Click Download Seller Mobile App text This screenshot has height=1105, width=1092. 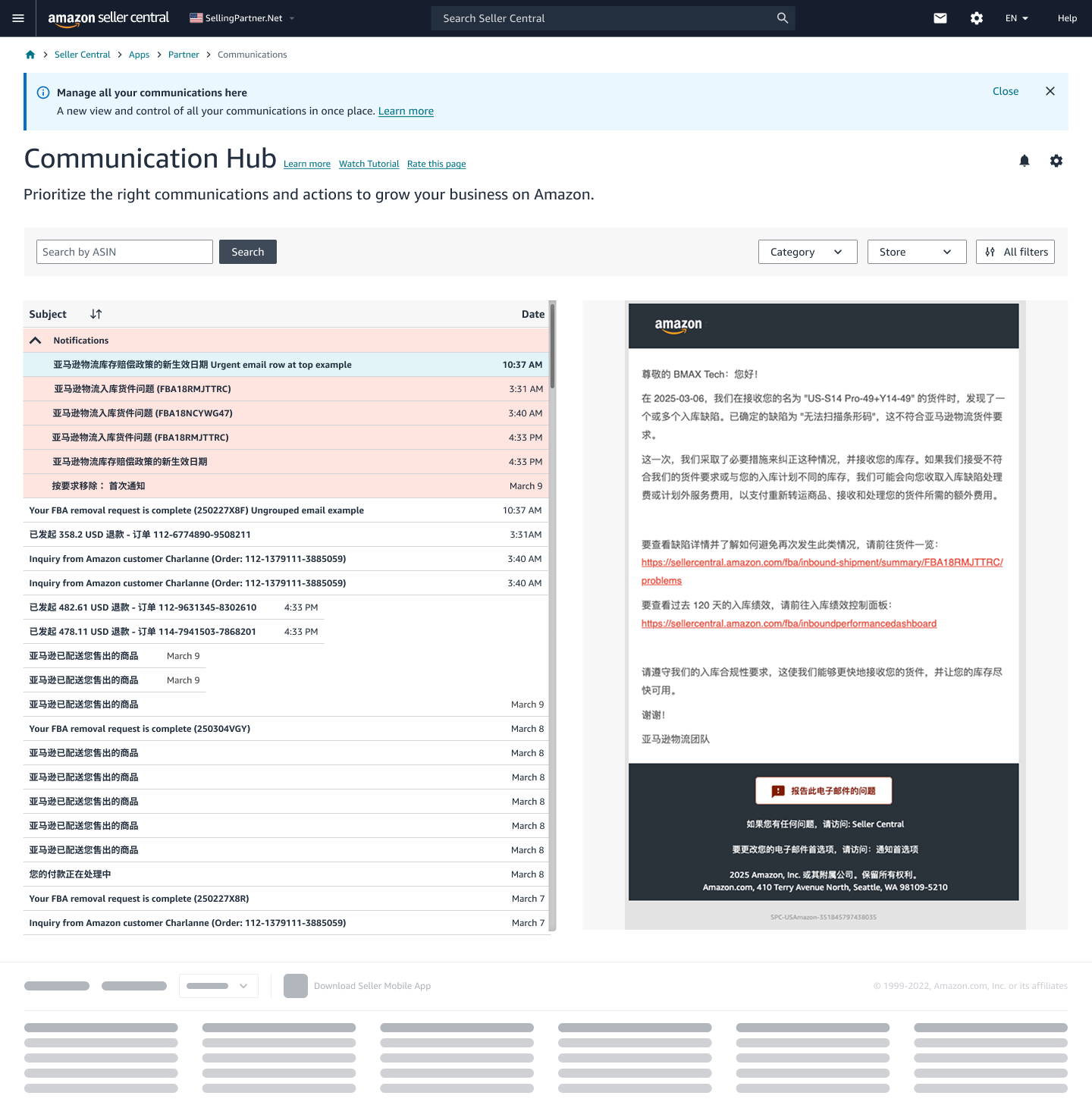[x=372, y=986]
